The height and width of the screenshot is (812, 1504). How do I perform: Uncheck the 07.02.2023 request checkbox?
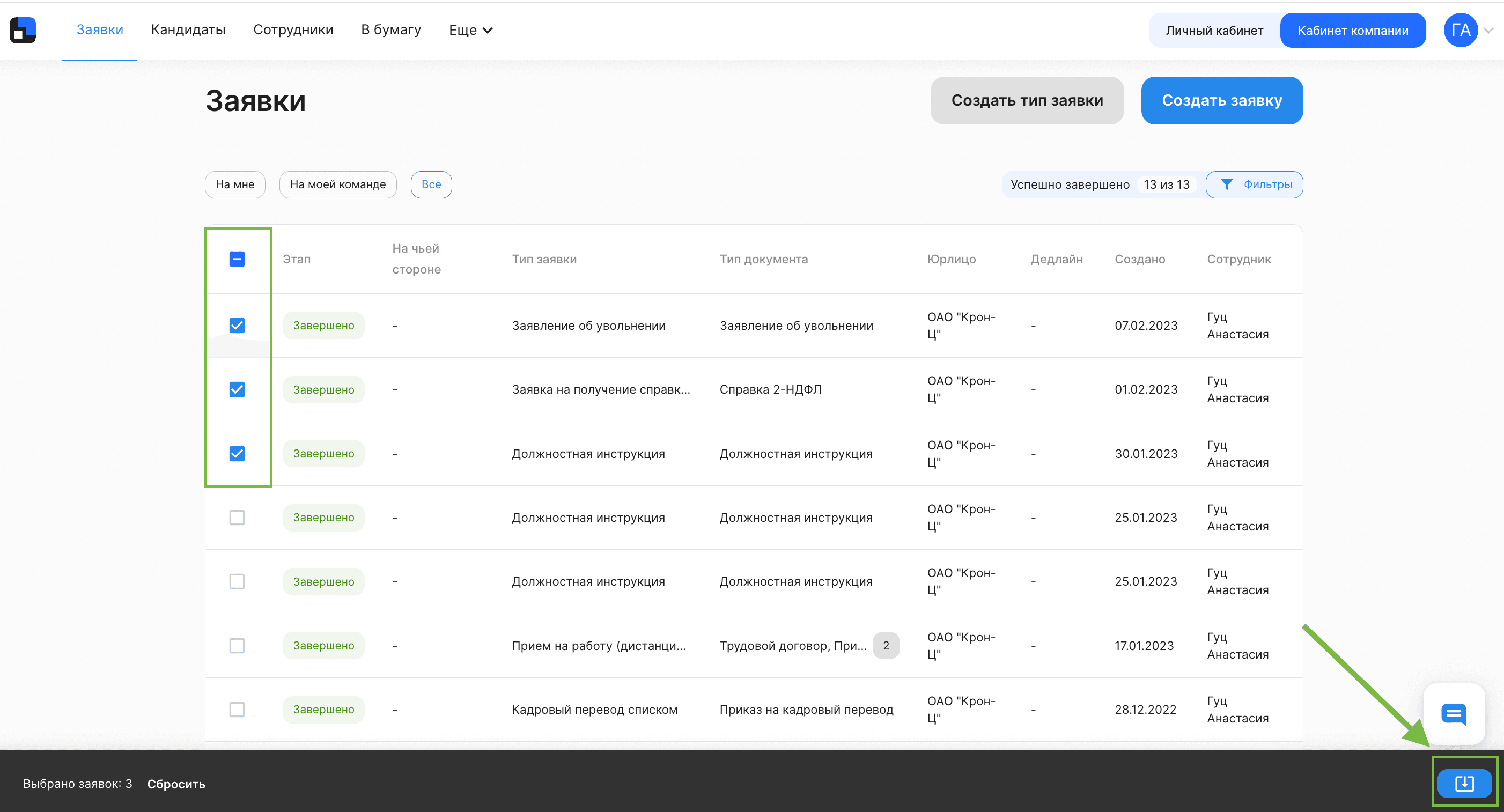coord(237,325)
